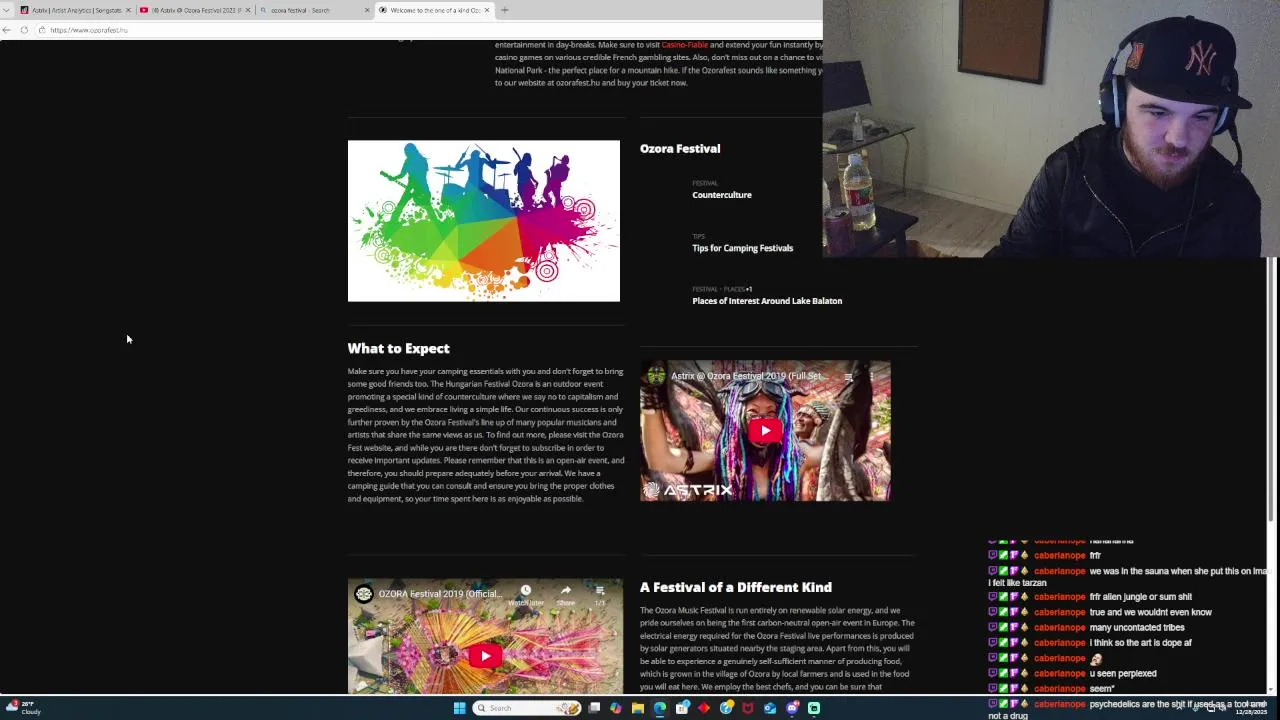Click Watch later on the OZORA video
Viewport: 1280px width, 720px height.
526,595
